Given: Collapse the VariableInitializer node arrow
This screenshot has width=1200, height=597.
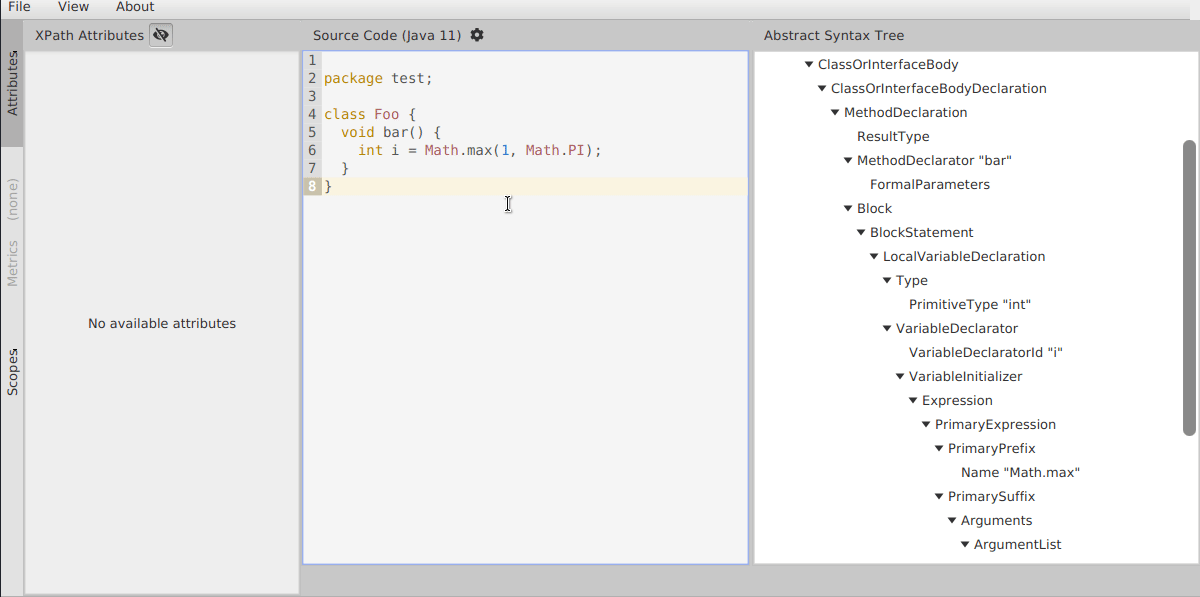Looking at the screenshot, I should coord(900,377).
